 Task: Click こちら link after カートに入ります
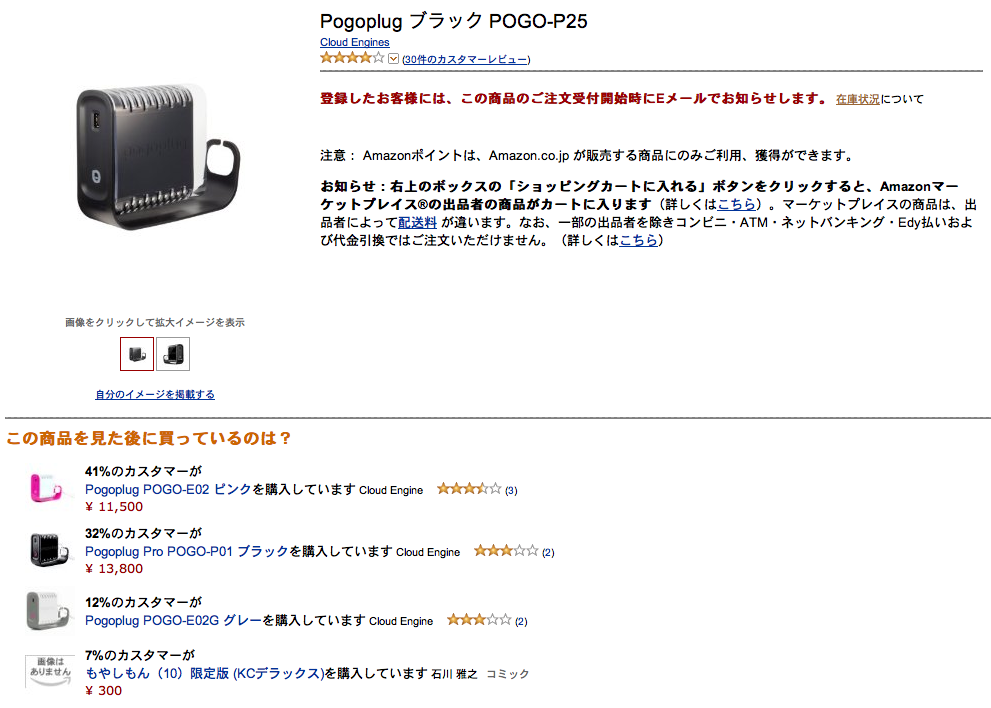click(x=736, y=204)
